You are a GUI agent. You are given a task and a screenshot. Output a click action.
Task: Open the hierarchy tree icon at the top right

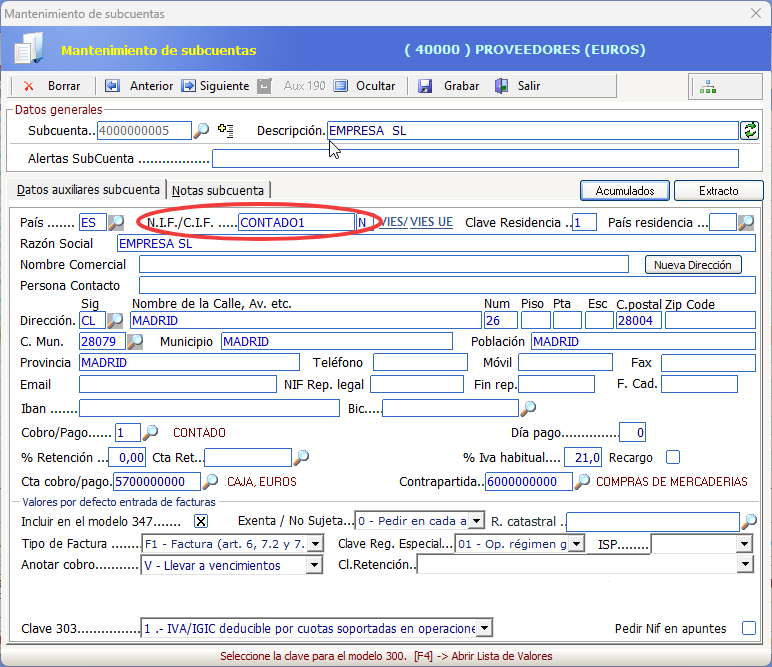click(708, 87)
